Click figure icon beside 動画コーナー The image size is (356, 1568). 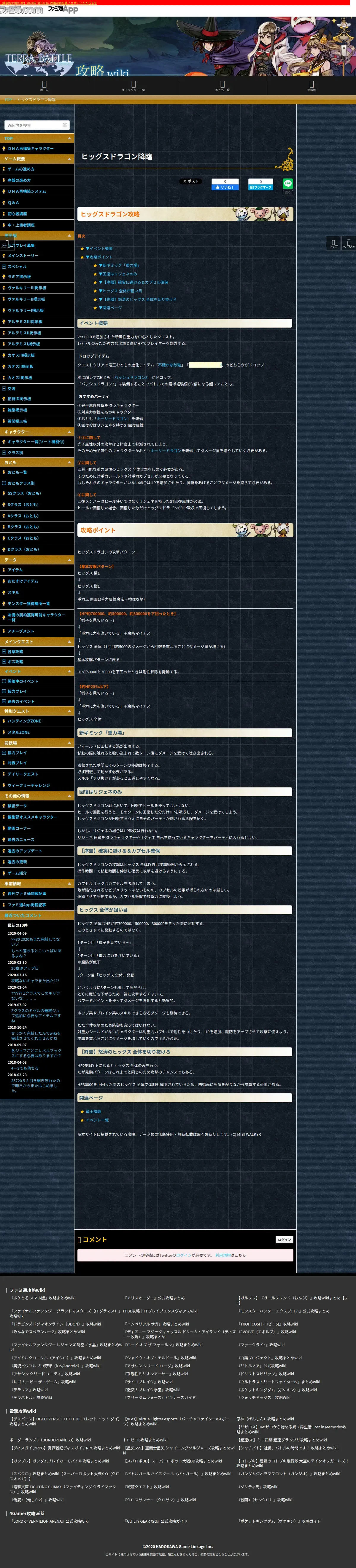coord(4,828)
